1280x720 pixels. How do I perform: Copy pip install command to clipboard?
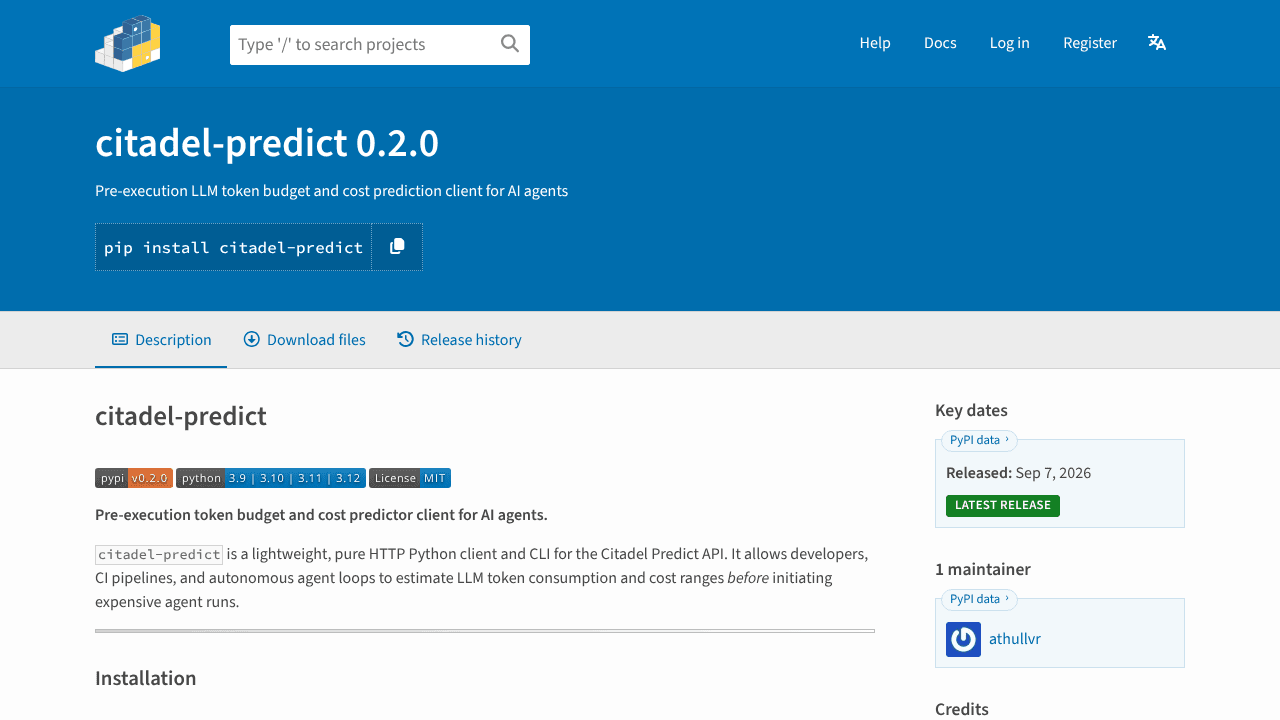tap(397, 247)
